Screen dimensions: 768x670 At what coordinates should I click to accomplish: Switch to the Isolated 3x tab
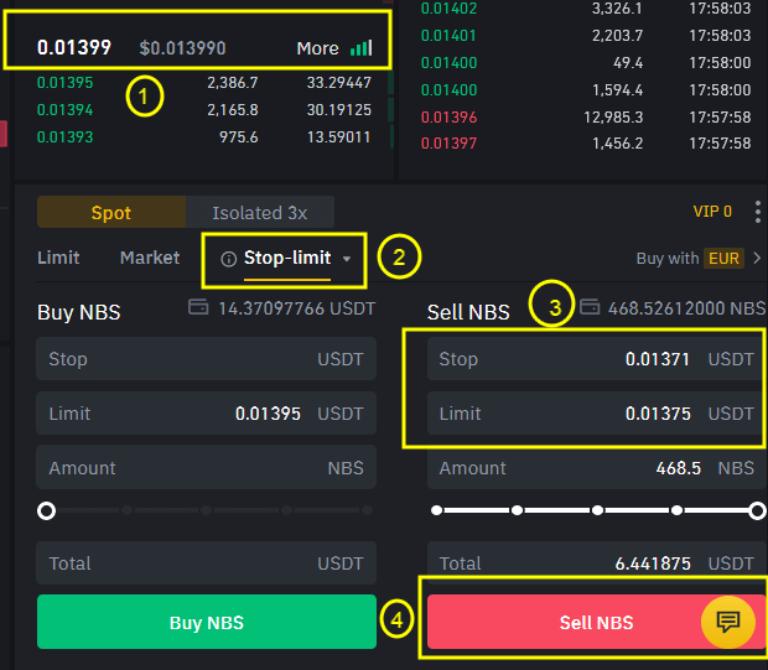tap(260, 213)
